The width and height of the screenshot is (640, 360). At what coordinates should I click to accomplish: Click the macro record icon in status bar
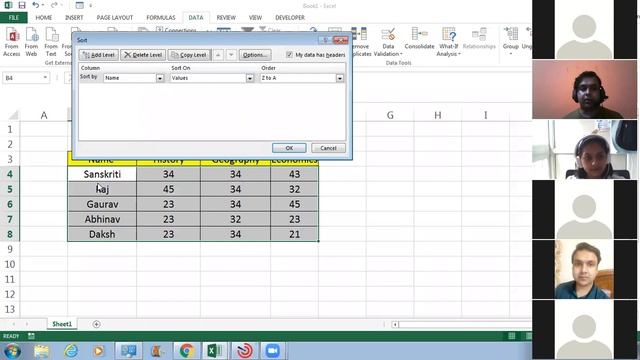[x=31, y=336]
